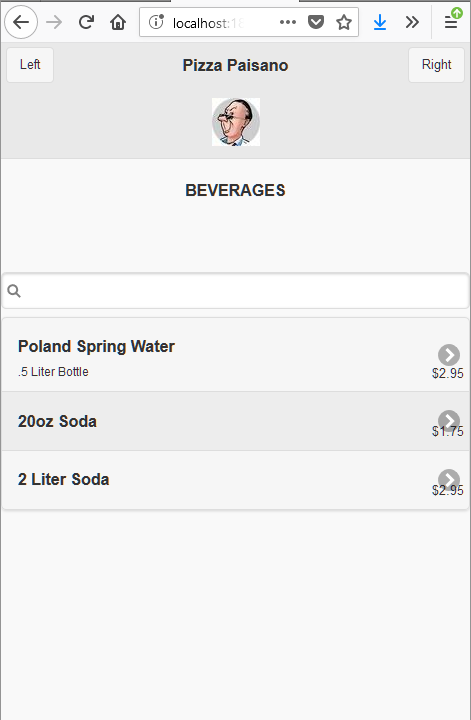Image resolution: width=471 pixels, height=720 pixels.
Task: Click the Left header button
Action: point(30,65)
